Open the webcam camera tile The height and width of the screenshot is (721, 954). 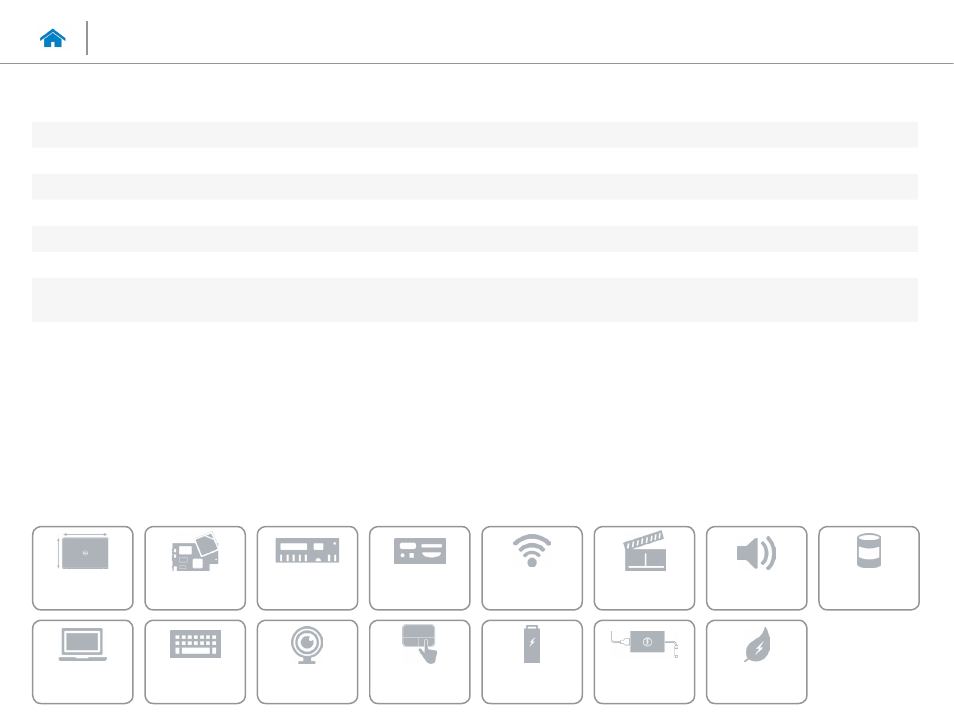307,662
